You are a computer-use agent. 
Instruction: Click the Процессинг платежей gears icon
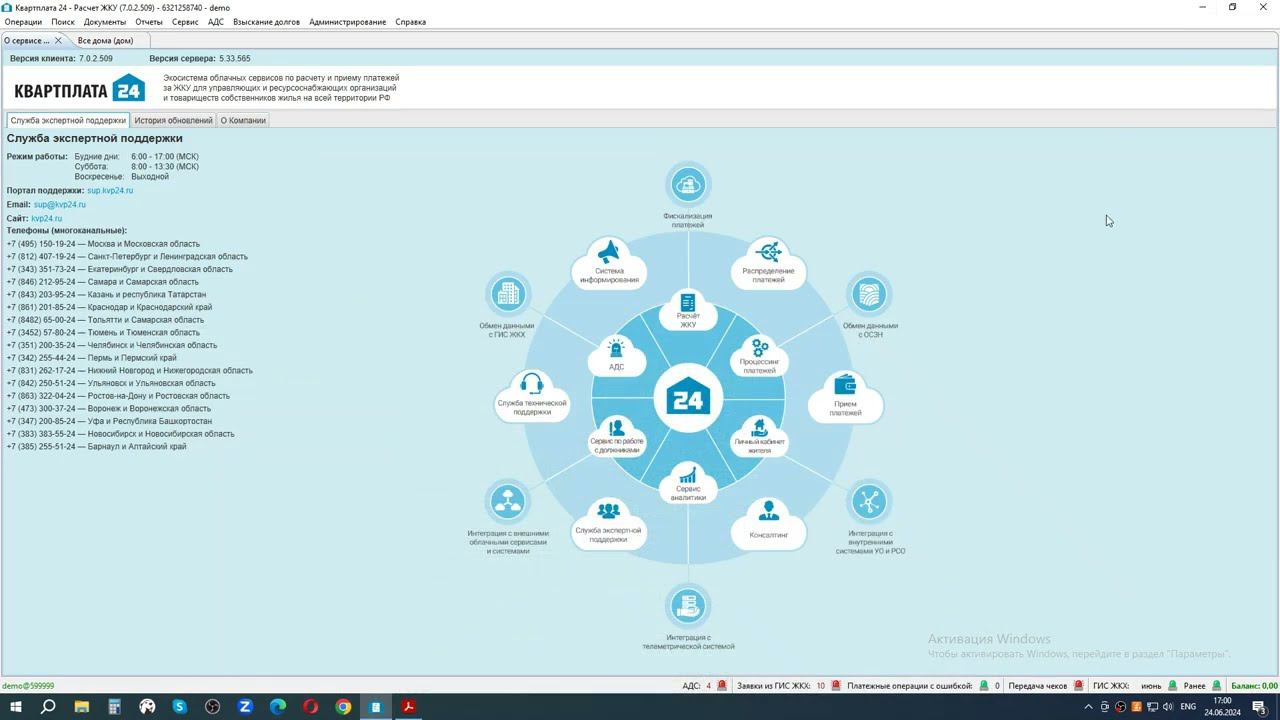(760, 347)
